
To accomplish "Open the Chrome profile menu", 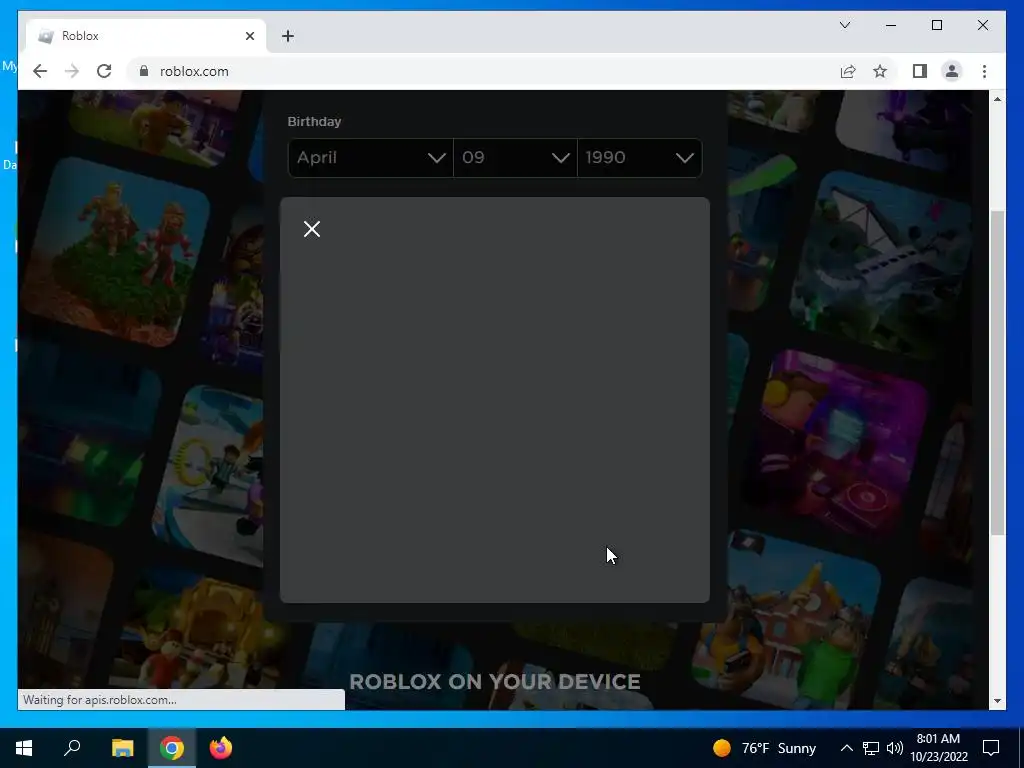I will click(952, 71).
